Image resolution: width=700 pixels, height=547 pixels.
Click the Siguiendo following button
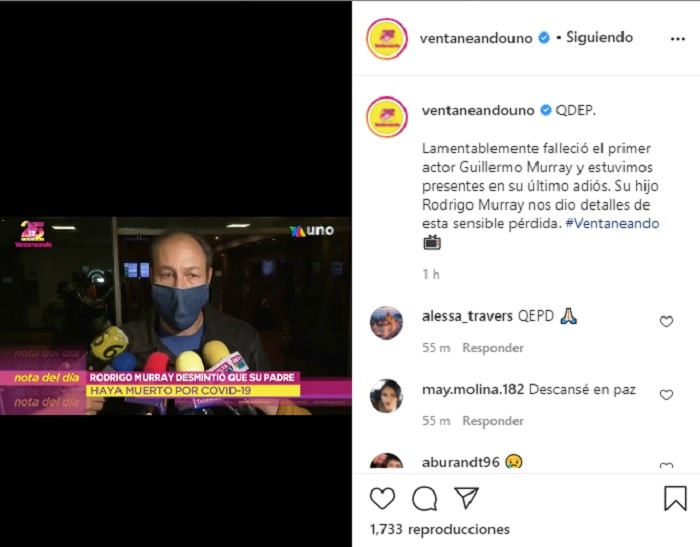tap(599, 38)
